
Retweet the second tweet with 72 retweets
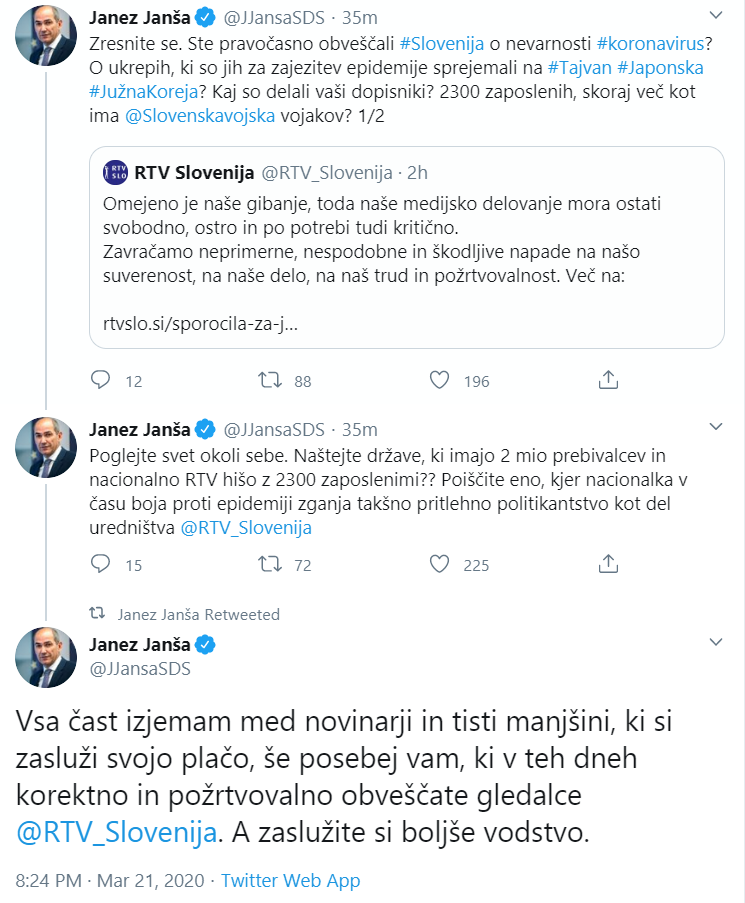270,565
